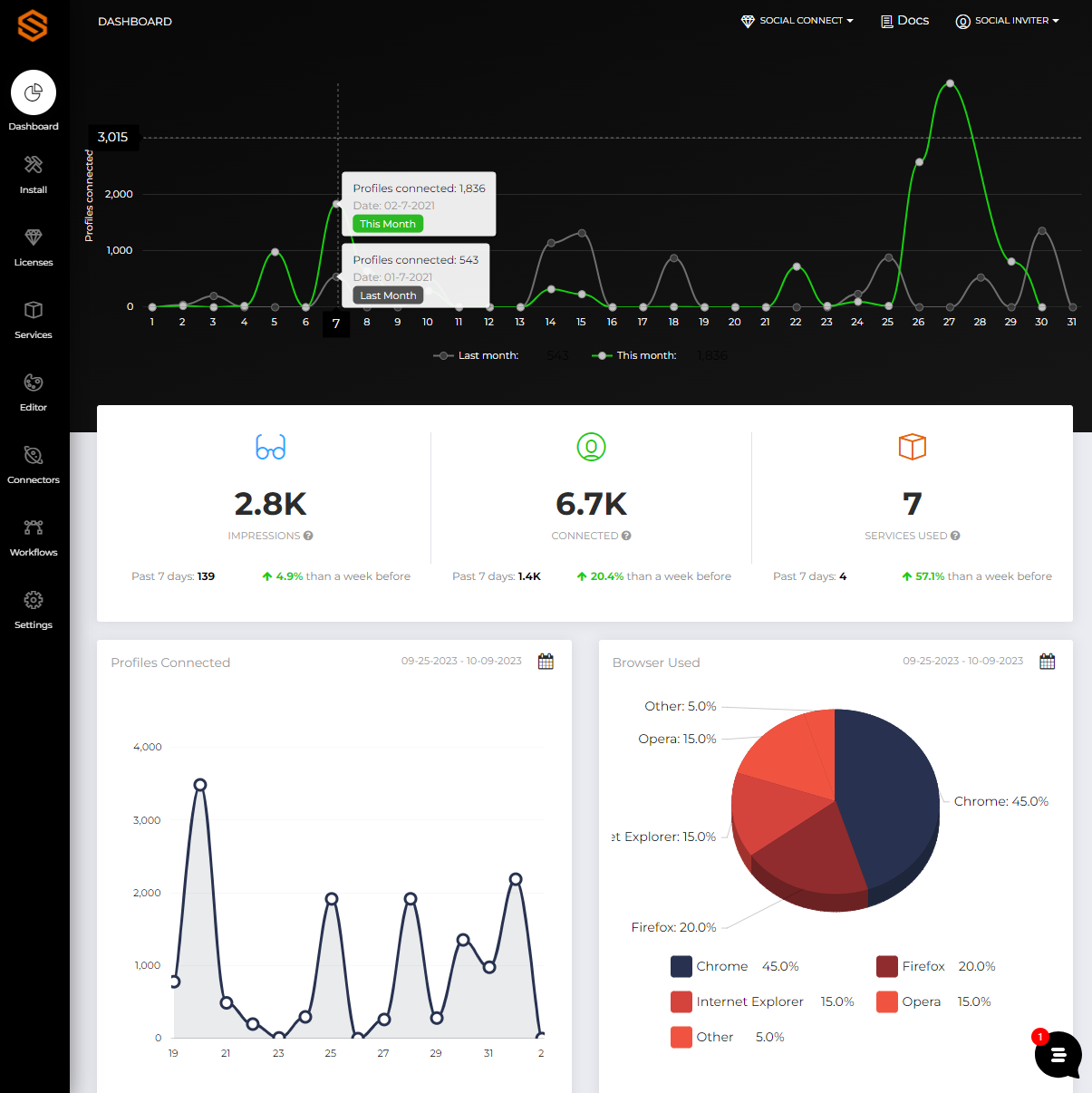
Task: Click the gray Last Month tooltip badge
Action: pyautogui.click(x=388, y=295)
